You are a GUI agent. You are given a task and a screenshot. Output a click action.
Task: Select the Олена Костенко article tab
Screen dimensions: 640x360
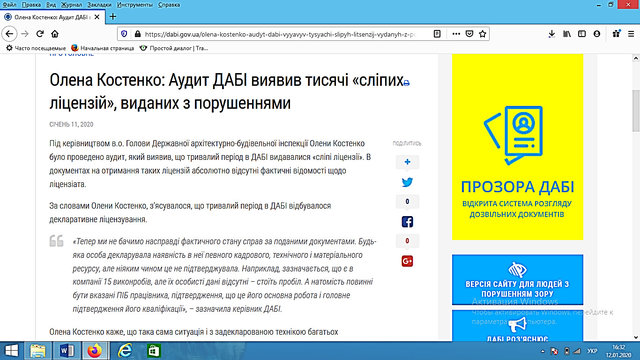(x=52, y=17)
